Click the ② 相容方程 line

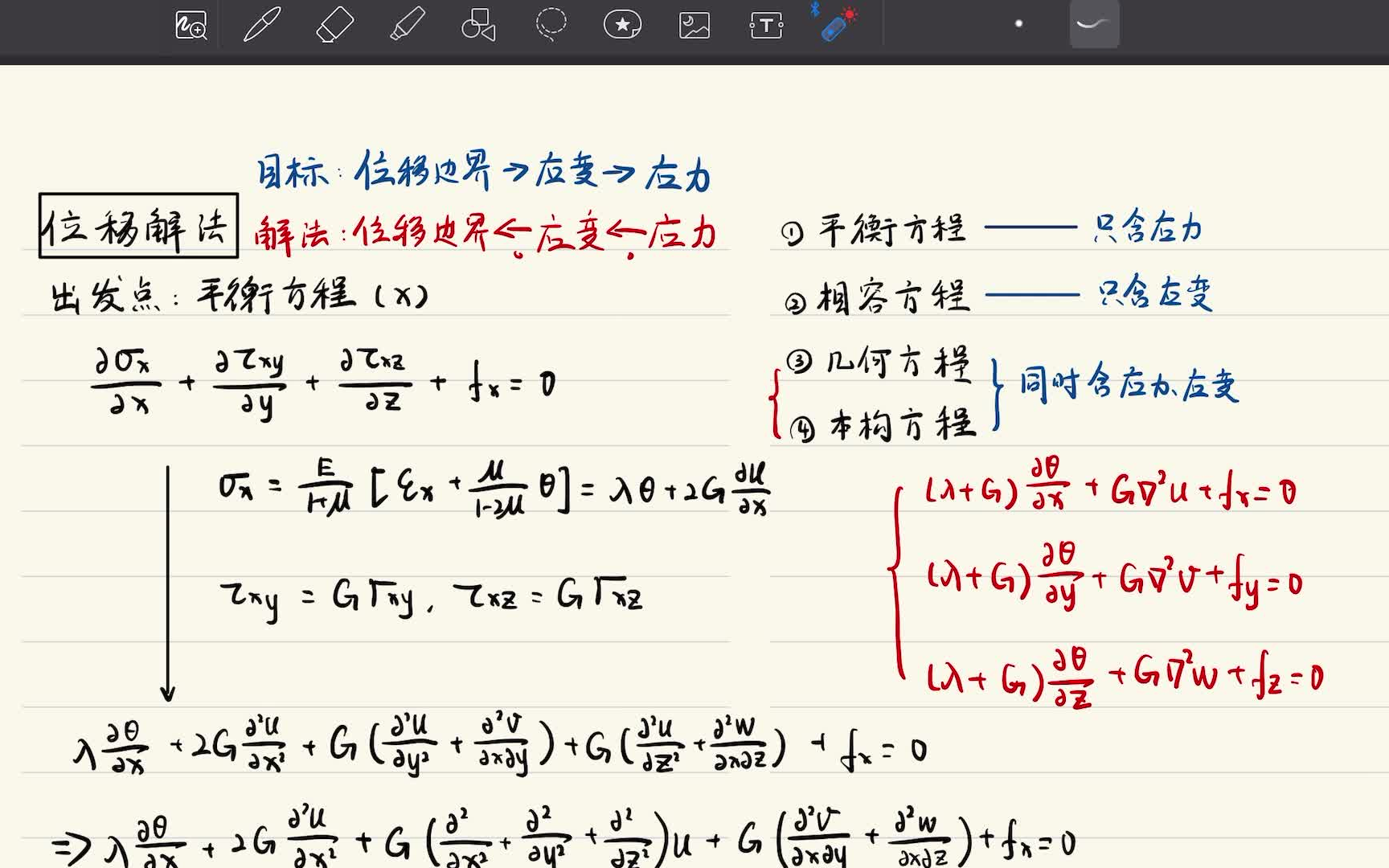[x=878, y=297]
